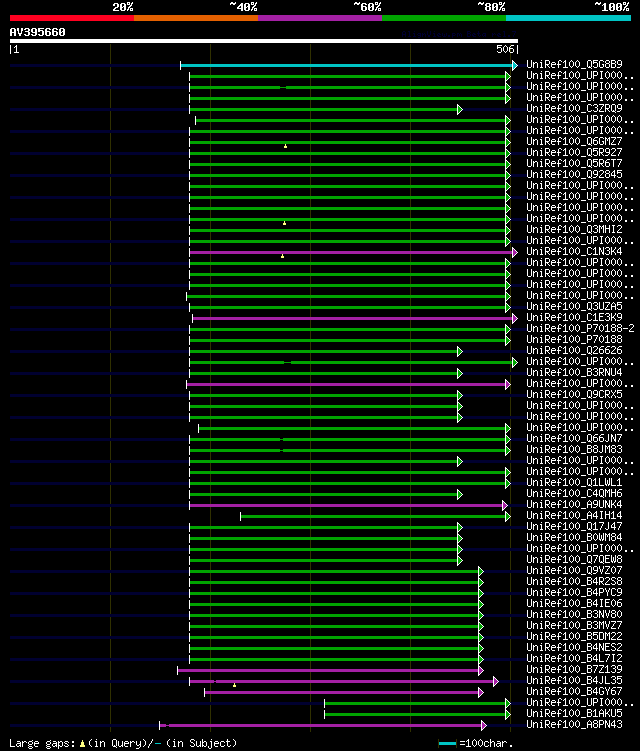Open hit UniRef100_Q3MHI2
The width and height of the screenshot is (640, 751).
[x=574, y=229]
